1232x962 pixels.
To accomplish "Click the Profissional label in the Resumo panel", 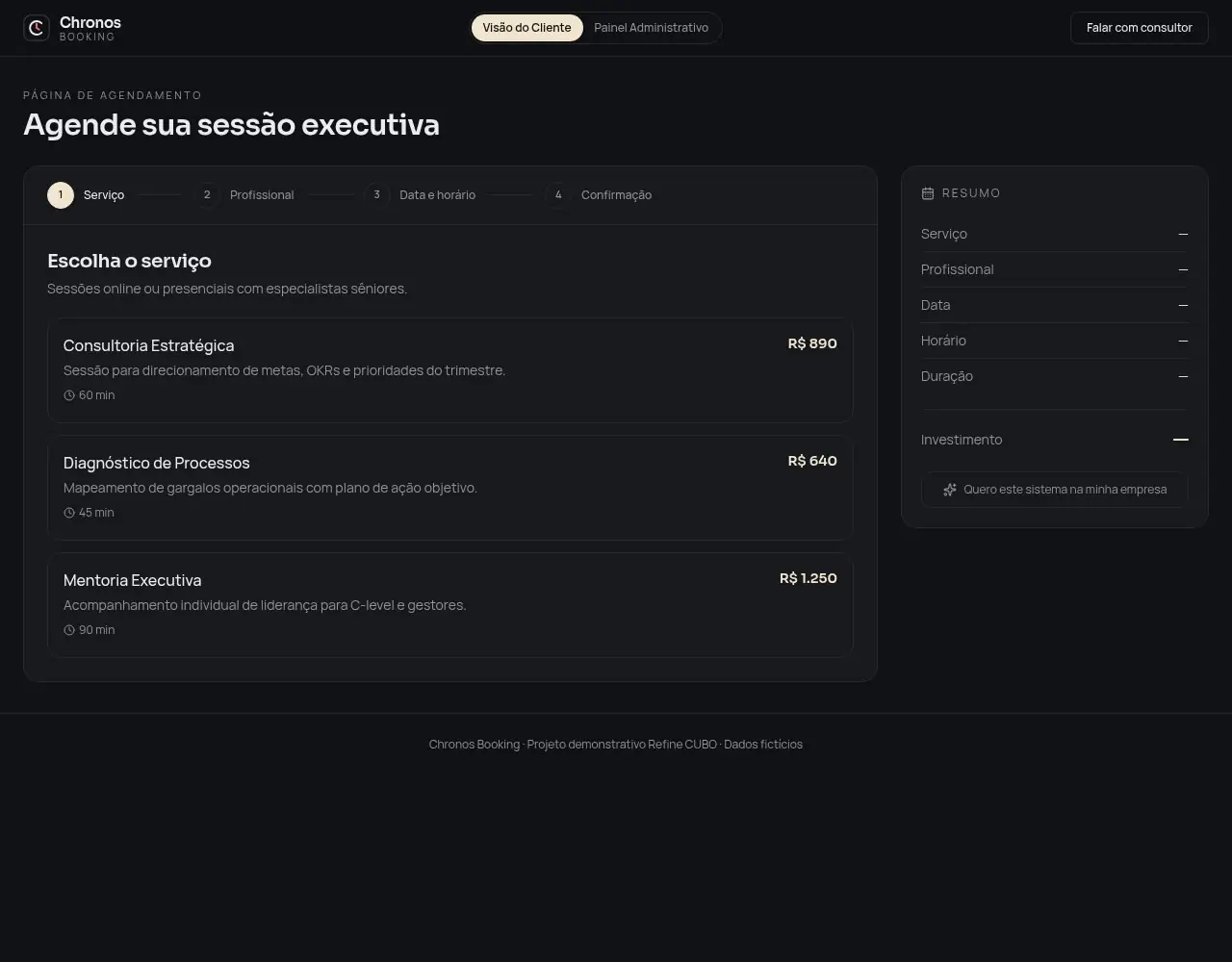I will point(958,269).
